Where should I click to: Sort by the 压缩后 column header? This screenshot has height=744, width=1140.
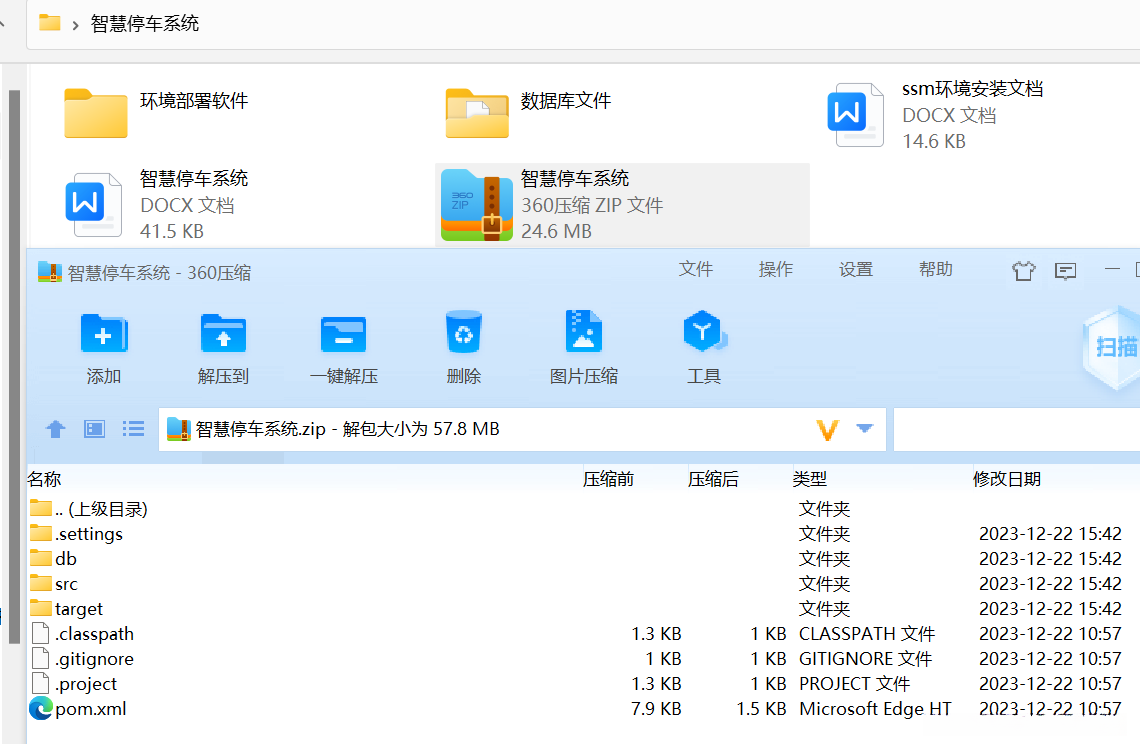click(713, 479)
